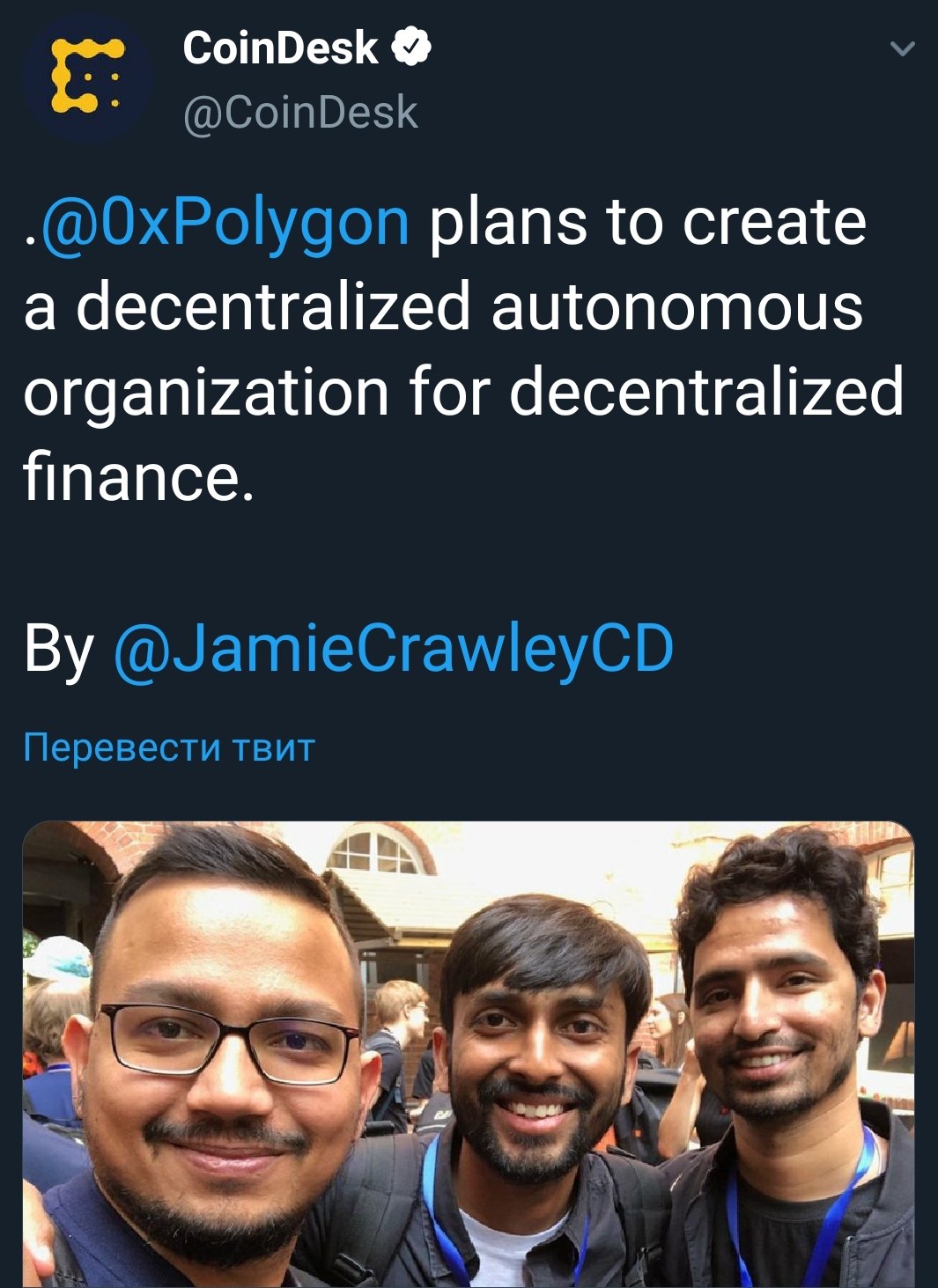
Task: Tap the yellow CoinDesk logo mark
Action: click(87, 77)
